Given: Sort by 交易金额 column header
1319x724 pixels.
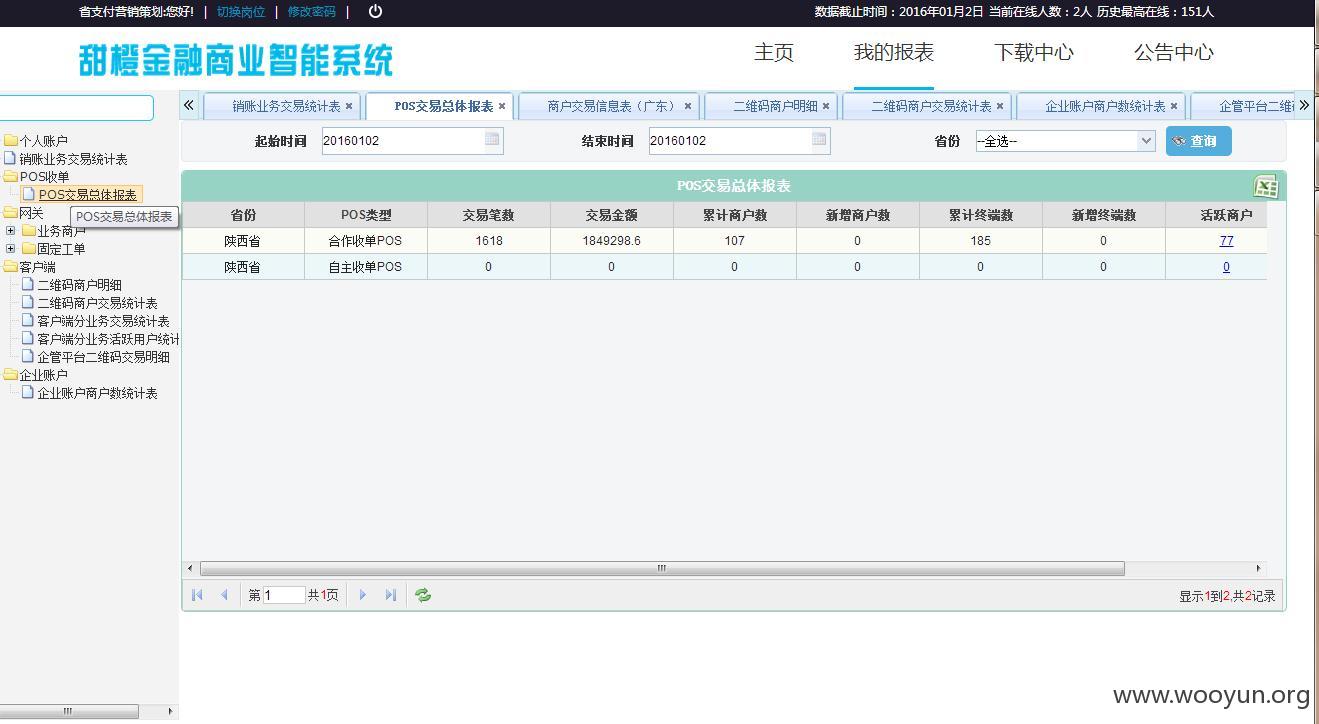Looking at the screenshot, I should pyautogui.click(x=612, y=215).
